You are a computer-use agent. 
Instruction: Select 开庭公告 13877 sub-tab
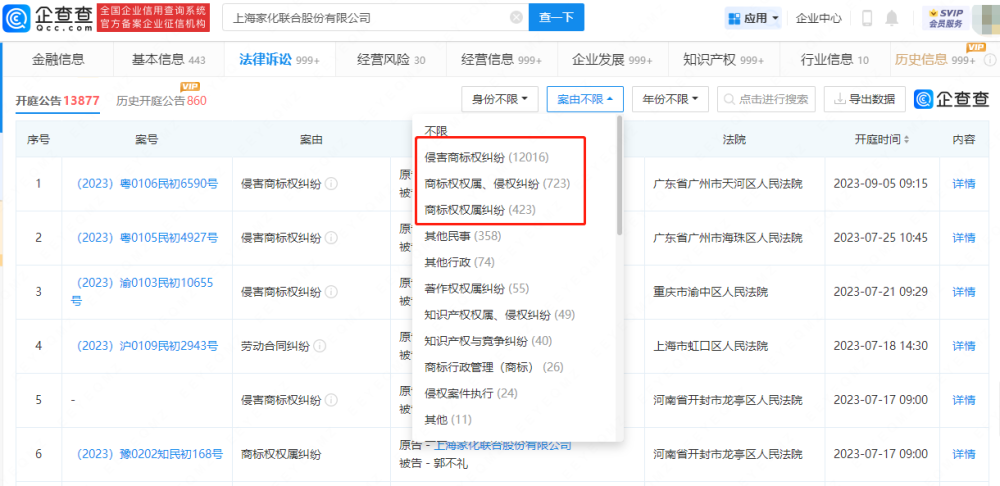pos(57,101)
